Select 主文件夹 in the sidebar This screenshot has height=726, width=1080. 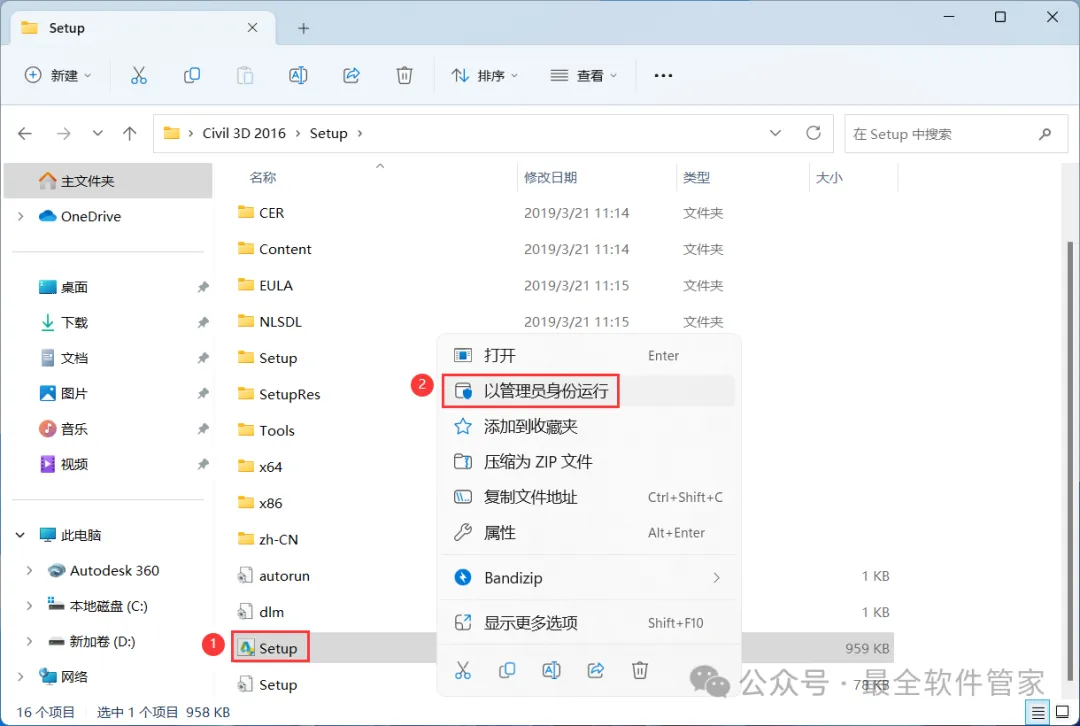pyautogui.click(x=108, y=181)
